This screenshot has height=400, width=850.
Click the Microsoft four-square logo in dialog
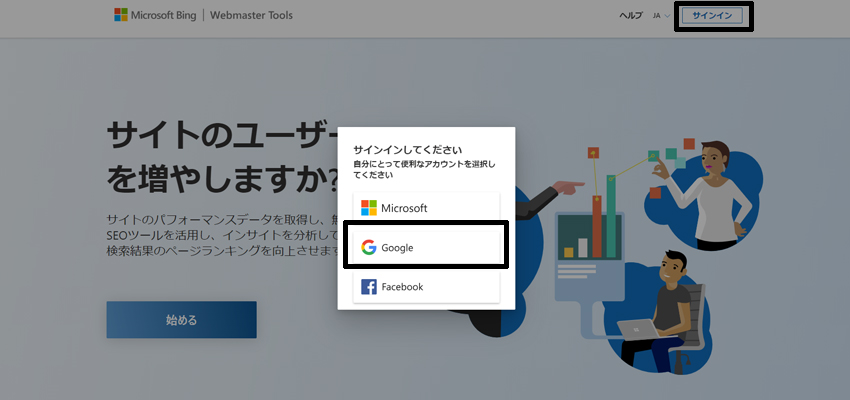[x=369, y=208]
